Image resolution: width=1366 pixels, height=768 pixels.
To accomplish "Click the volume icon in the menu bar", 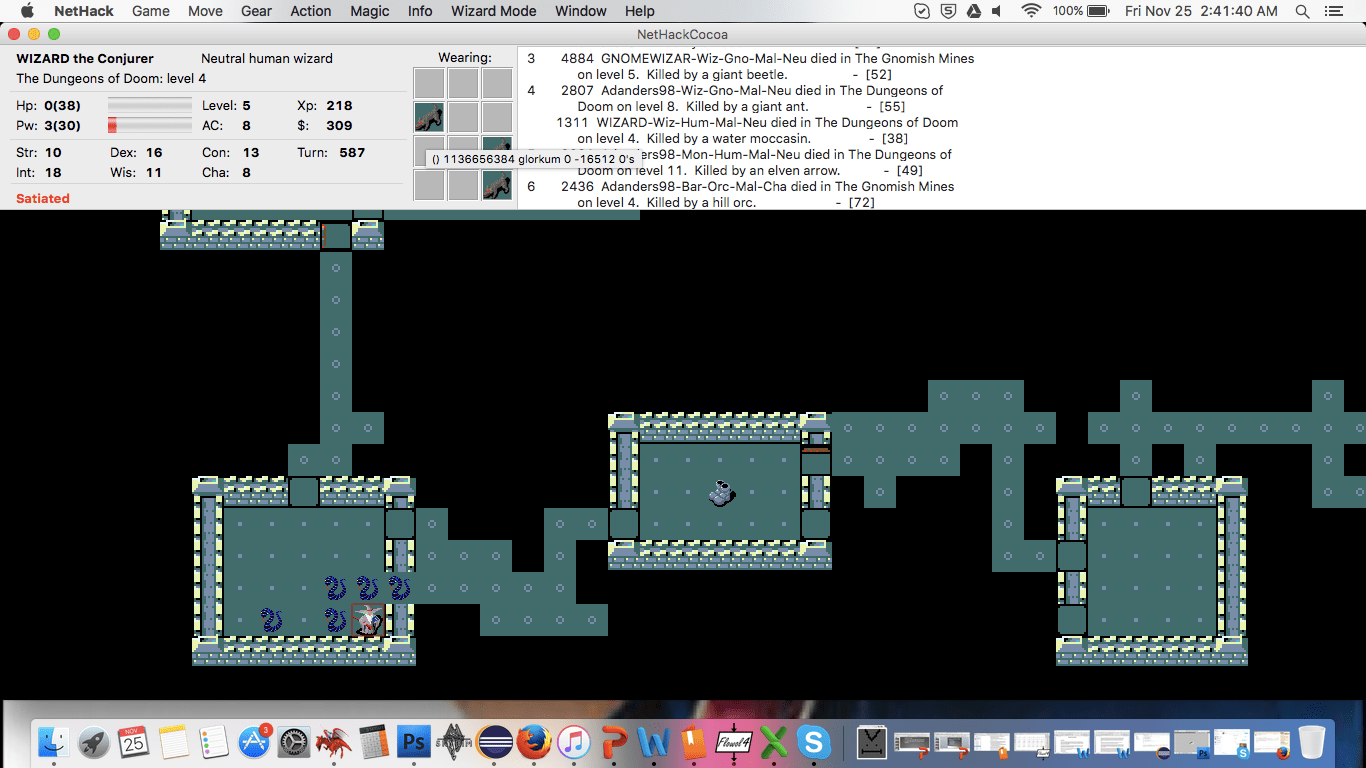I will [x=997, y=11].
